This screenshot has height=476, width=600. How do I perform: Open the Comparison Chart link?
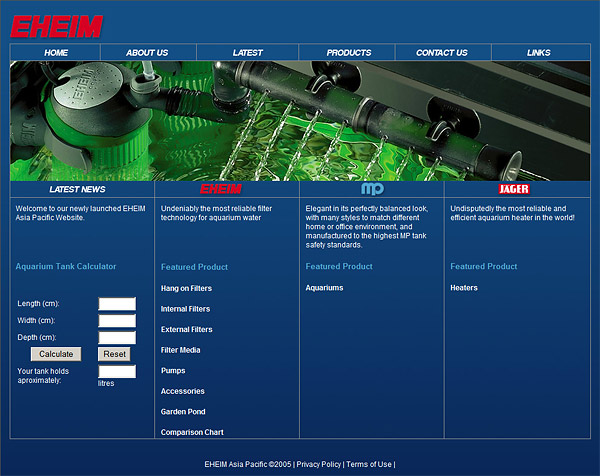(x=192, y=432)
